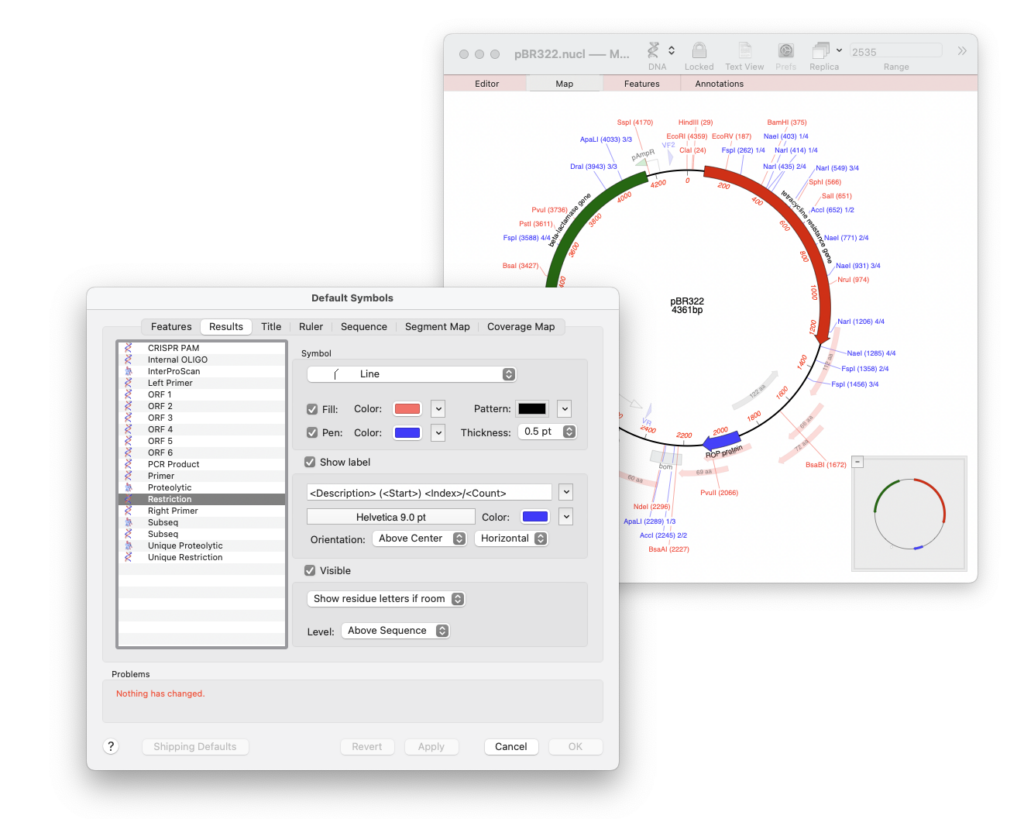Toggle the Pen checkbox
This screenshot has height=819, width=1024.
tap(312, 432)
